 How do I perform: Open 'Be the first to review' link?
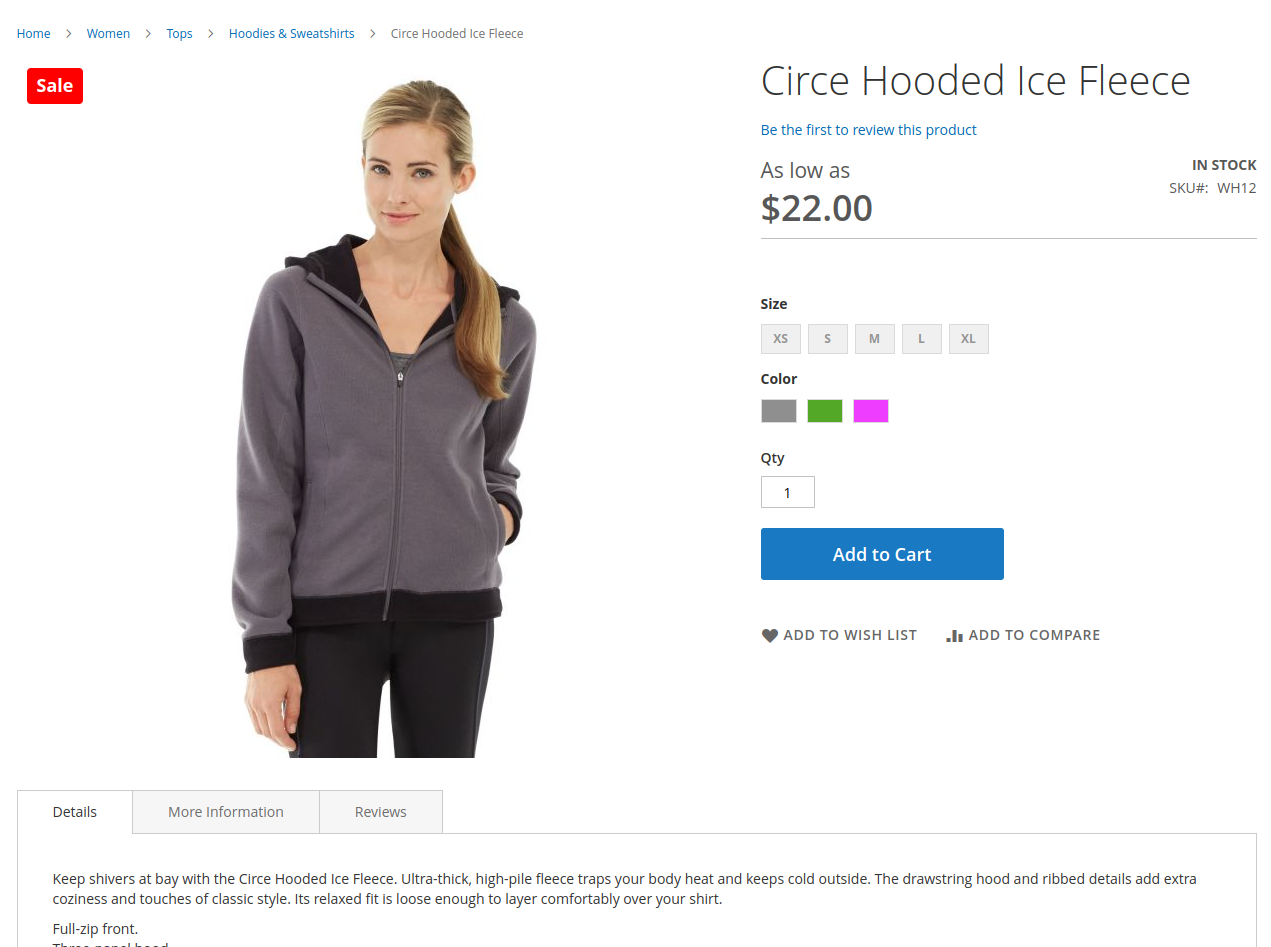tap(869, 130)
